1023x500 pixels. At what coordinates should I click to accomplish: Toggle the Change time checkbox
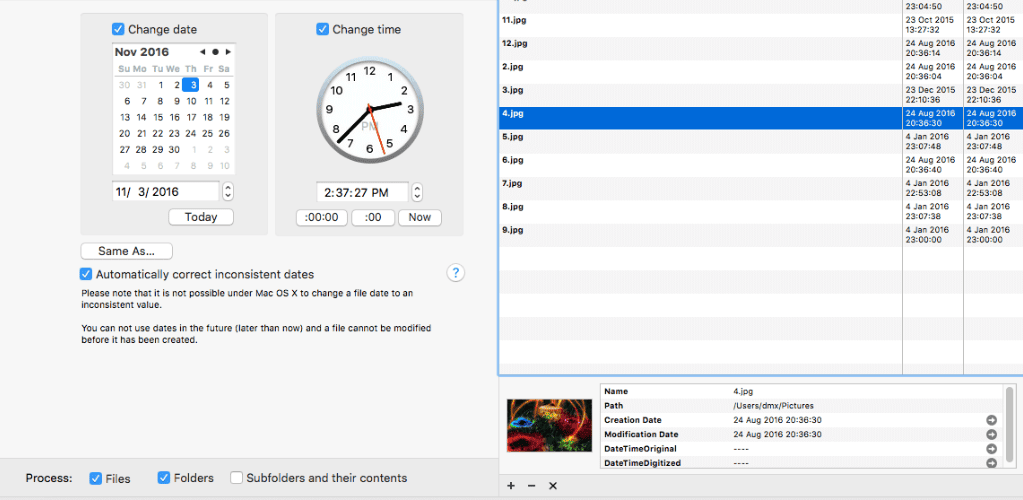click(x=322, y=29)
